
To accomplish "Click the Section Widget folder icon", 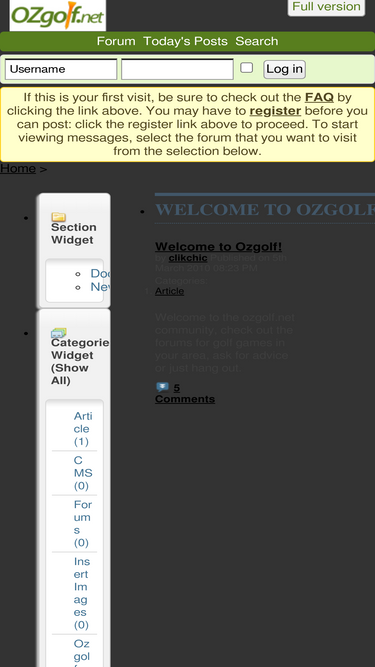I will [58, 217].
